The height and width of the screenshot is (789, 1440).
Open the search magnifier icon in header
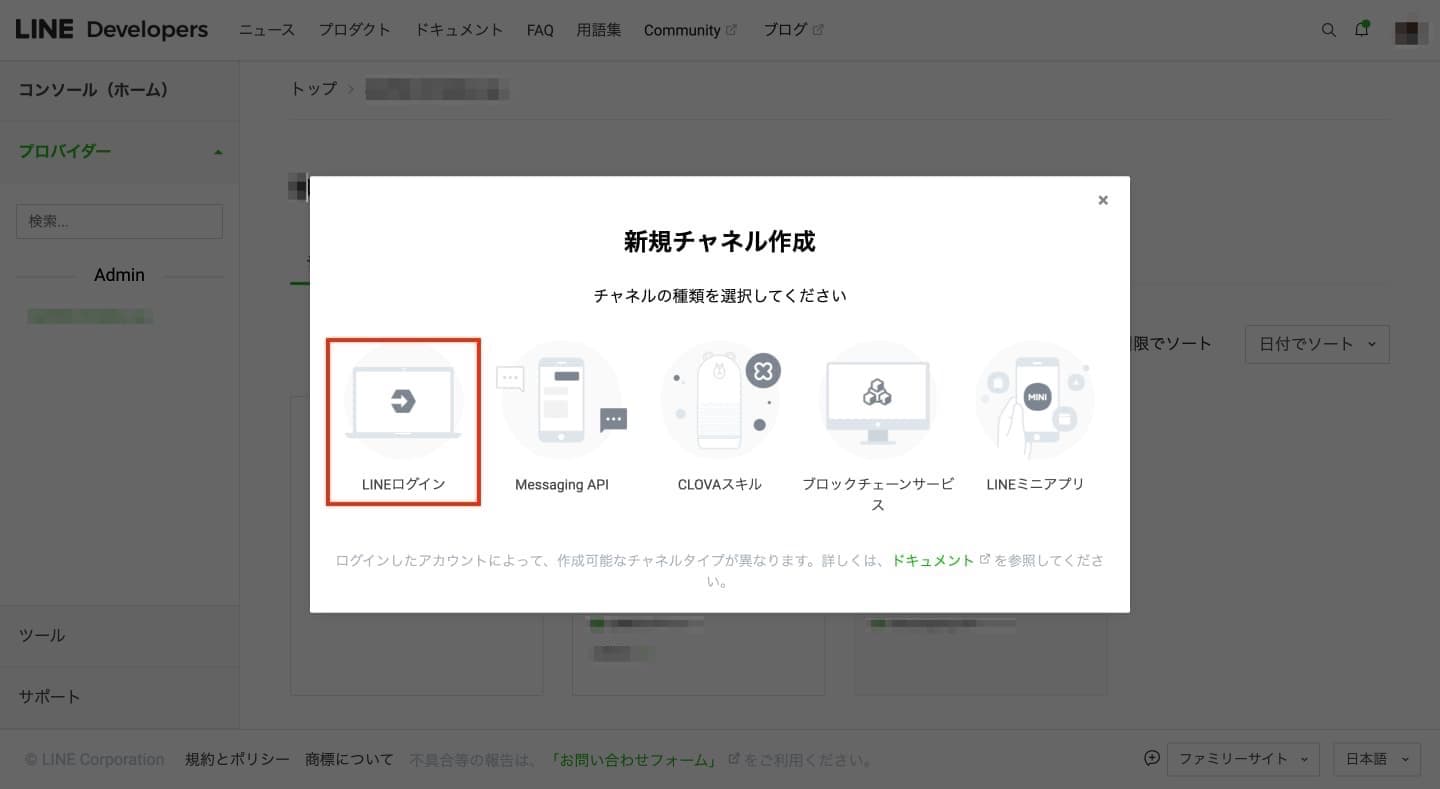(x=1328, y=30)
